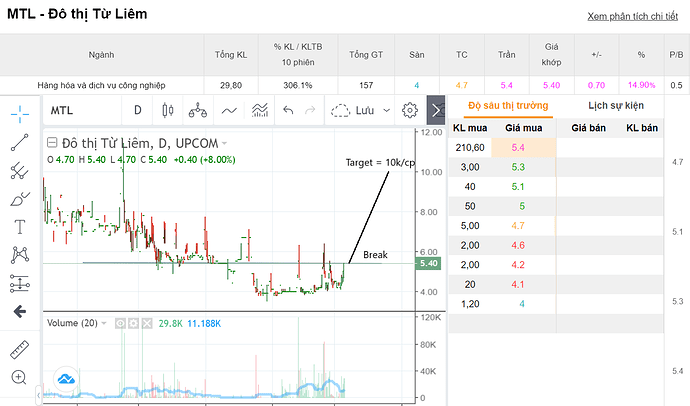This screenshot has height=406, width=690.
Task: Select the Text annotation tool
Action: (20, 227)
